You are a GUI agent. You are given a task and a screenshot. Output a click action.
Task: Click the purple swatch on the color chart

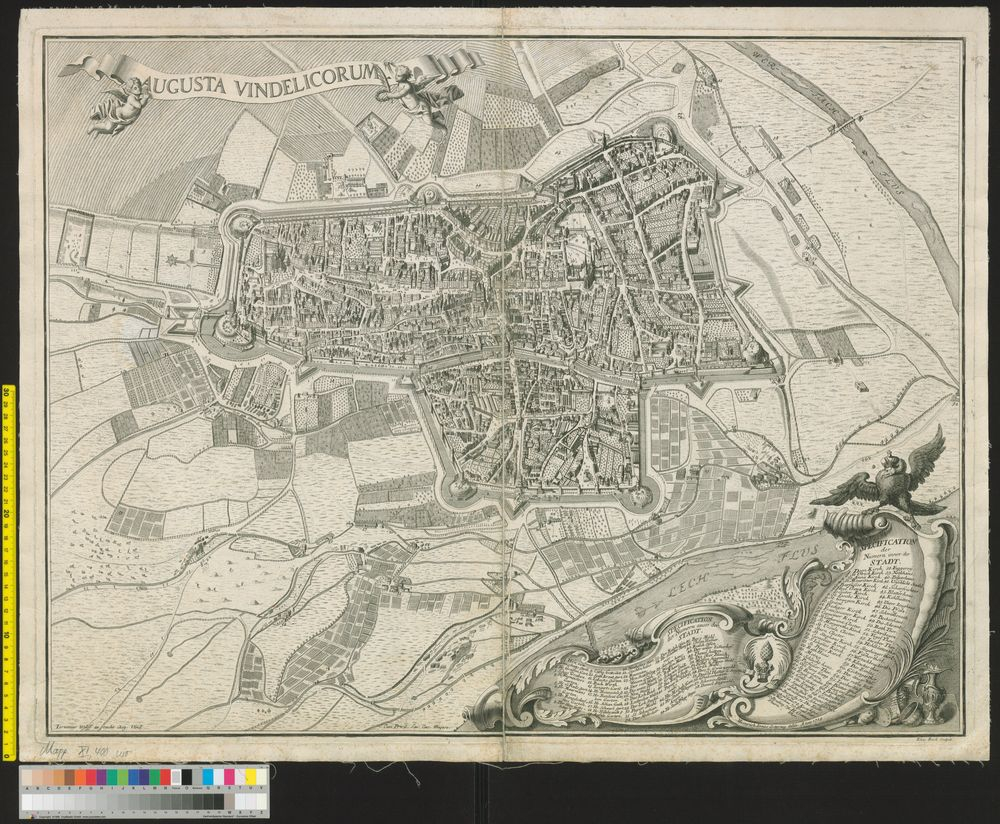pyautogui.click(x=101, y=777)
